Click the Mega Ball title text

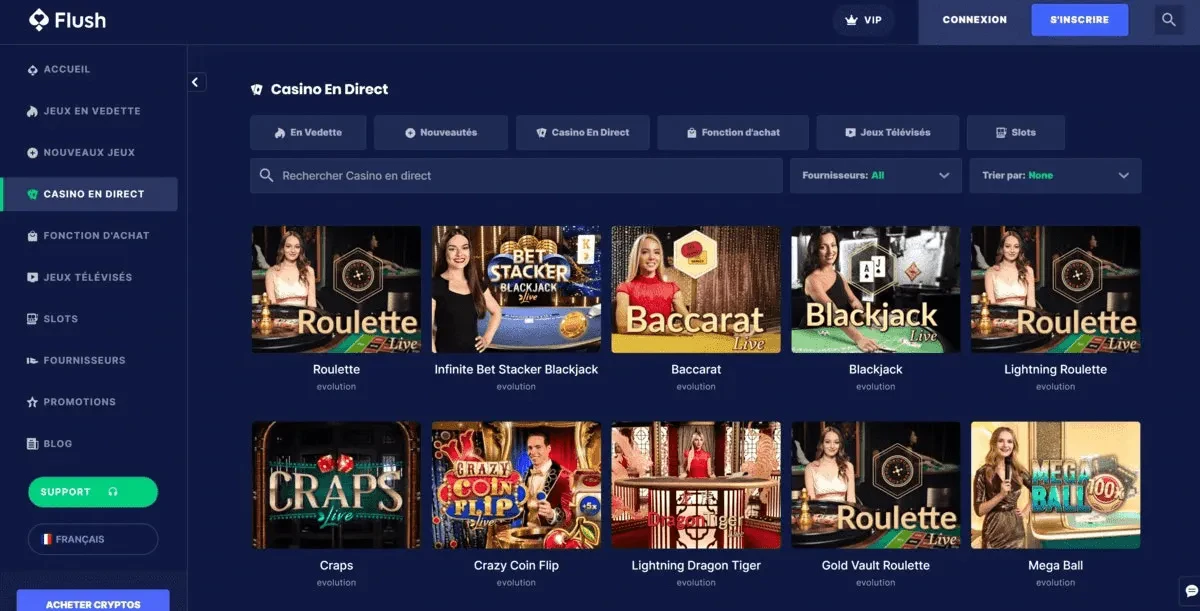1056,565
